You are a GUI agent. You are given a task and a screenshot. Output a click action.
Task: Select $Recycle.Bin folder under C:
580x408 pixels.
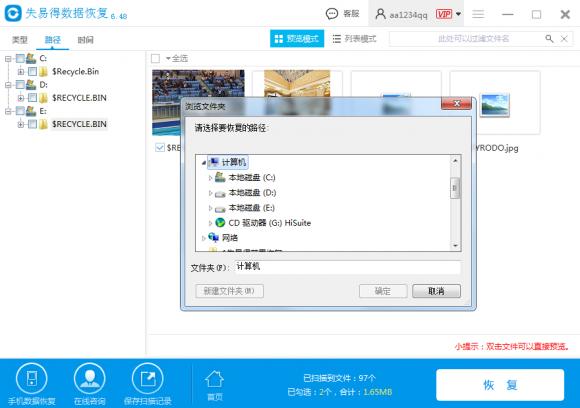tap(75, 71)
